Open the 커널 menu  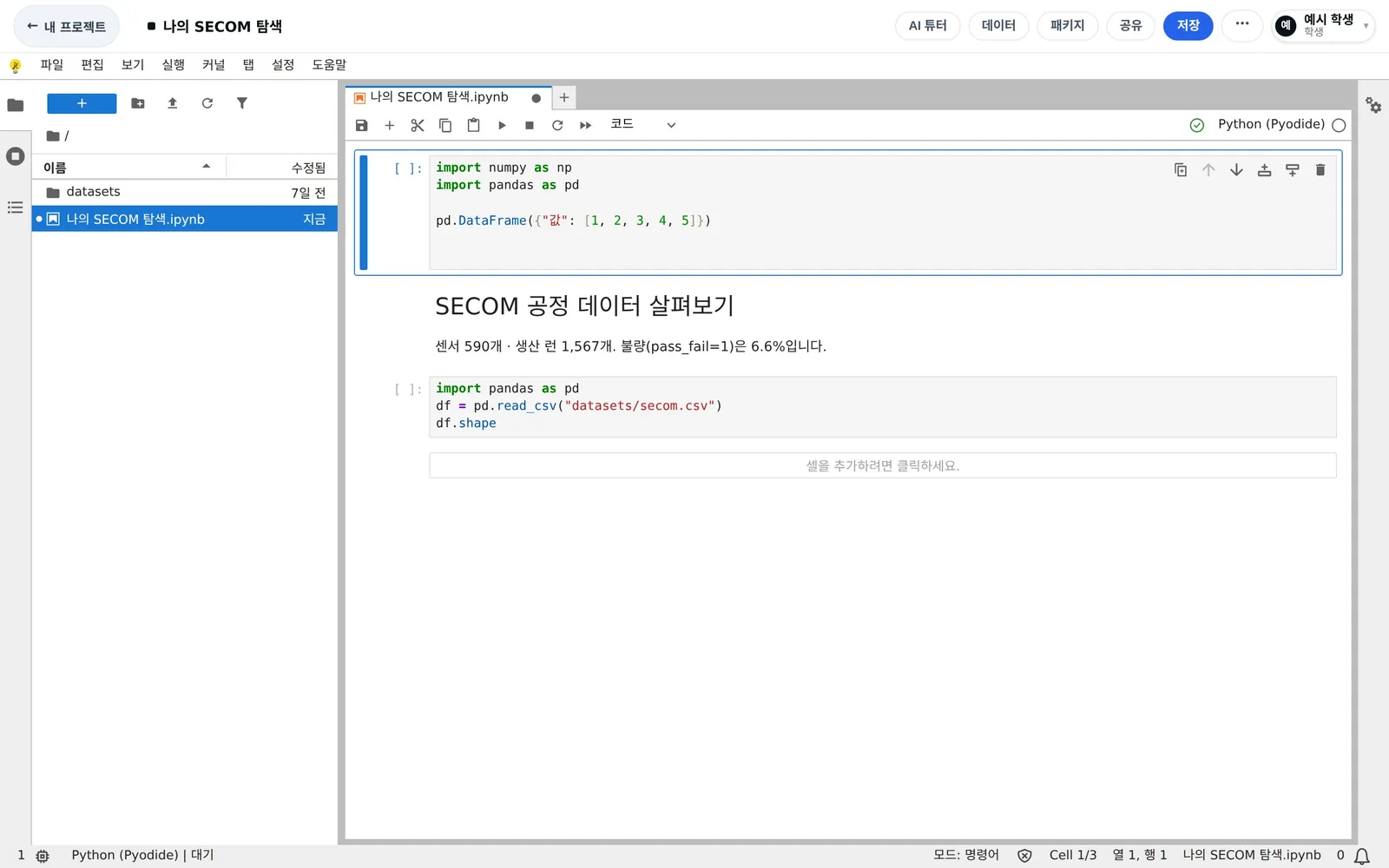(214, 65)
